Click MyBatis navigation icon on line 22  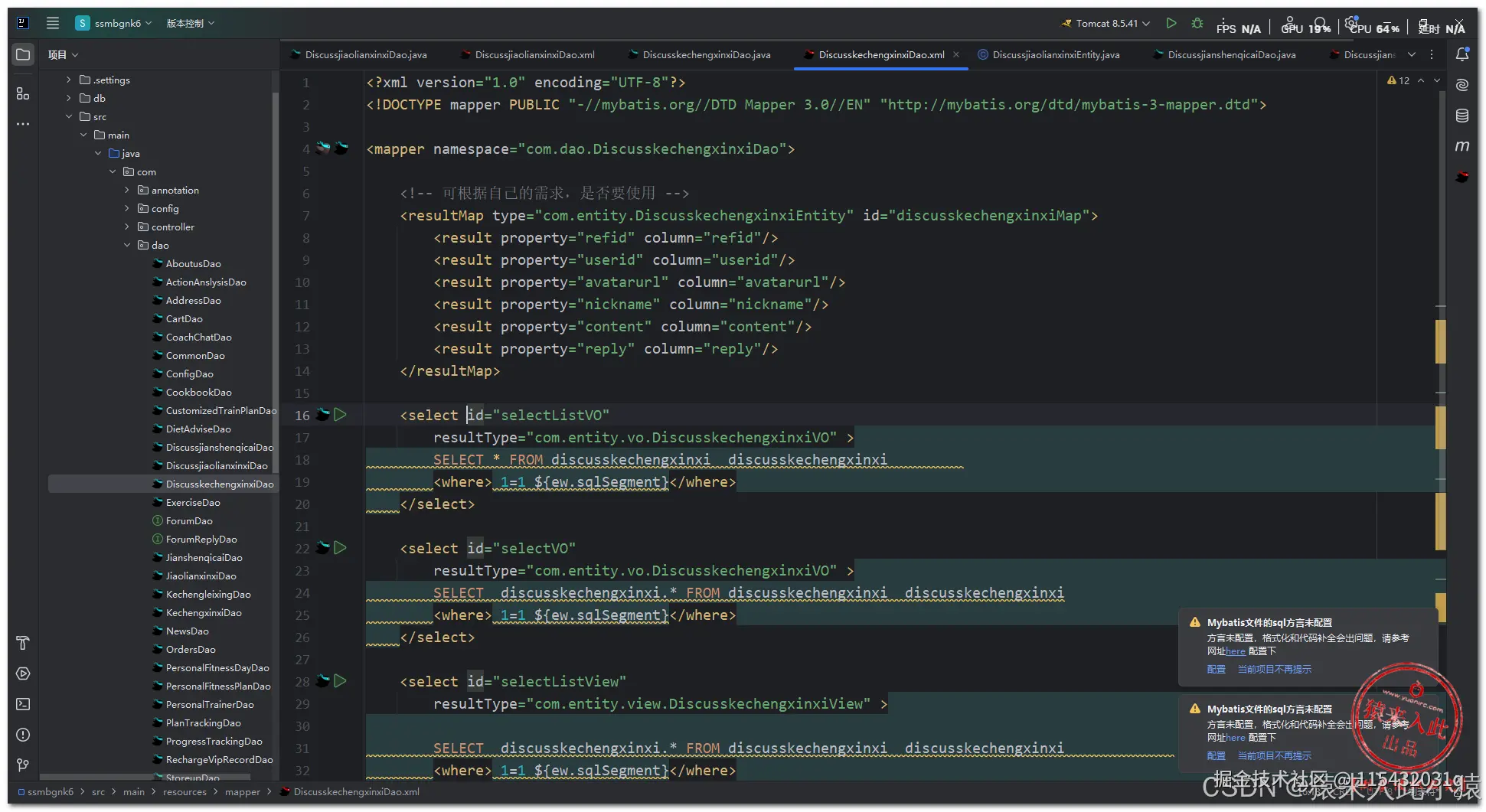pos(323,548)
